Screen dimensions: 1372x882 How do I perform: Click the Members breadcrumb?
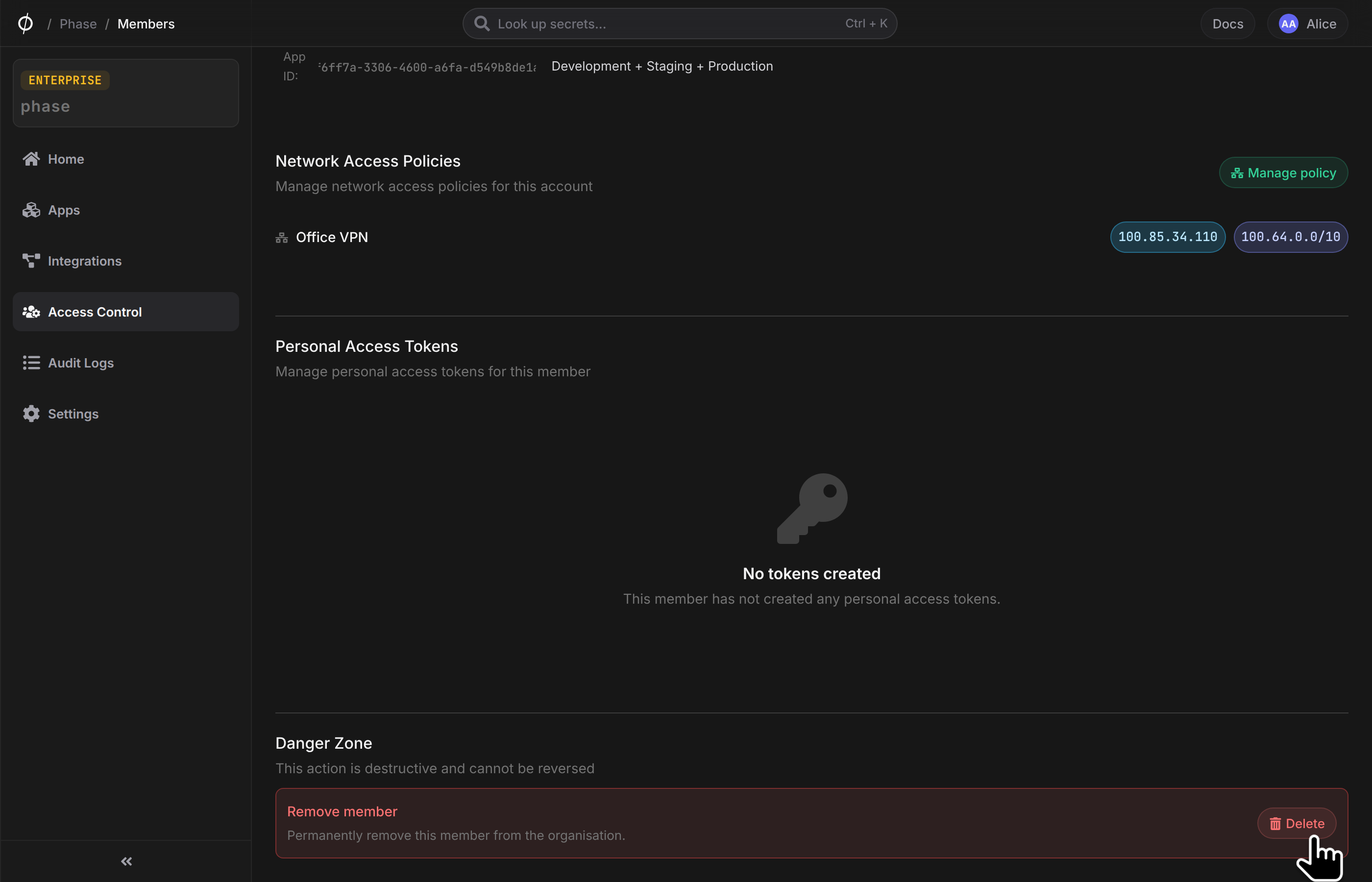coord(146,24)
